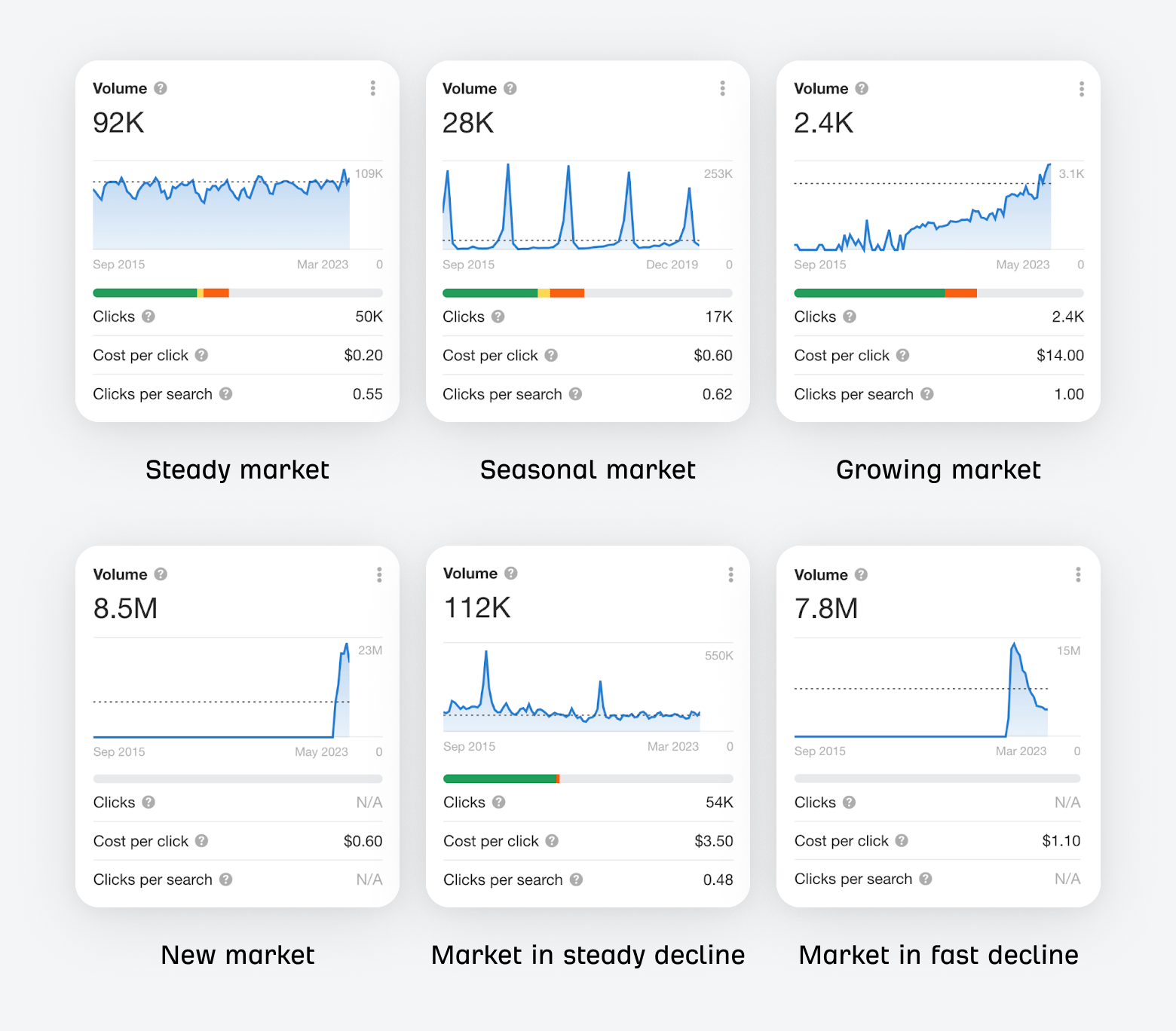The image size is (1176, 1031).
Task: Click the Clicks per search help icon on Growing market
Action: point(927,394)
